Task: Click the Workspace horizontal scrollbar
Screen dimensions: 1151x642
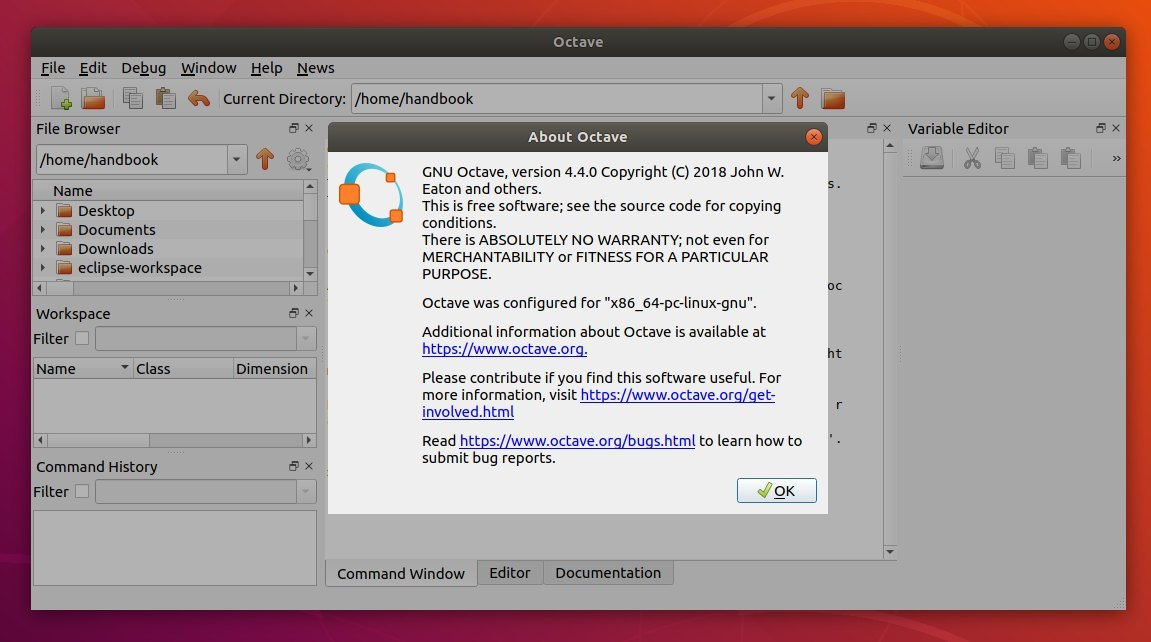Action: tap(175, 440)
